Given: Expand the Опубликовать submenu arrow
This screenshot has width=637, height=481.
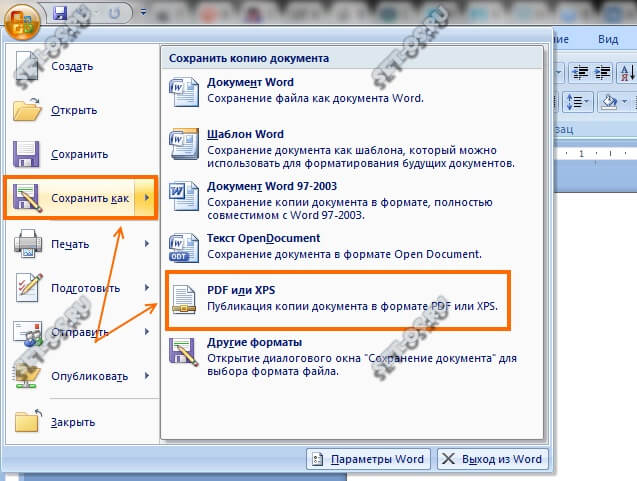Looking at the screenshot, I should tap(147, 376).
